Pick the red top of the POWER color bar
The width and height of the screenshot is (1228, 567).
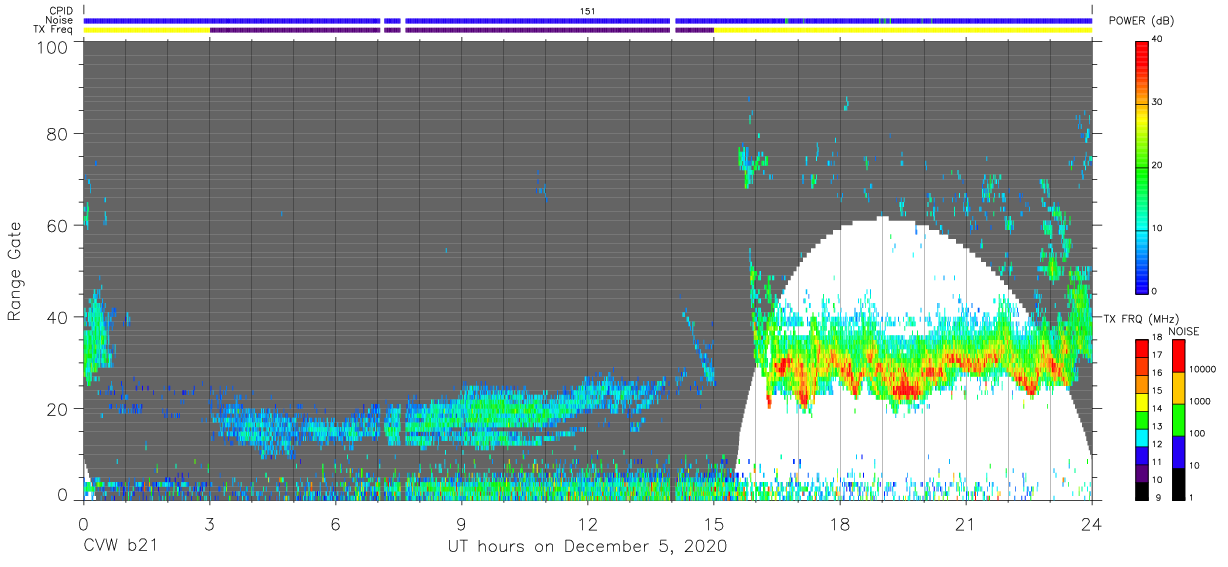(1142, 50)
